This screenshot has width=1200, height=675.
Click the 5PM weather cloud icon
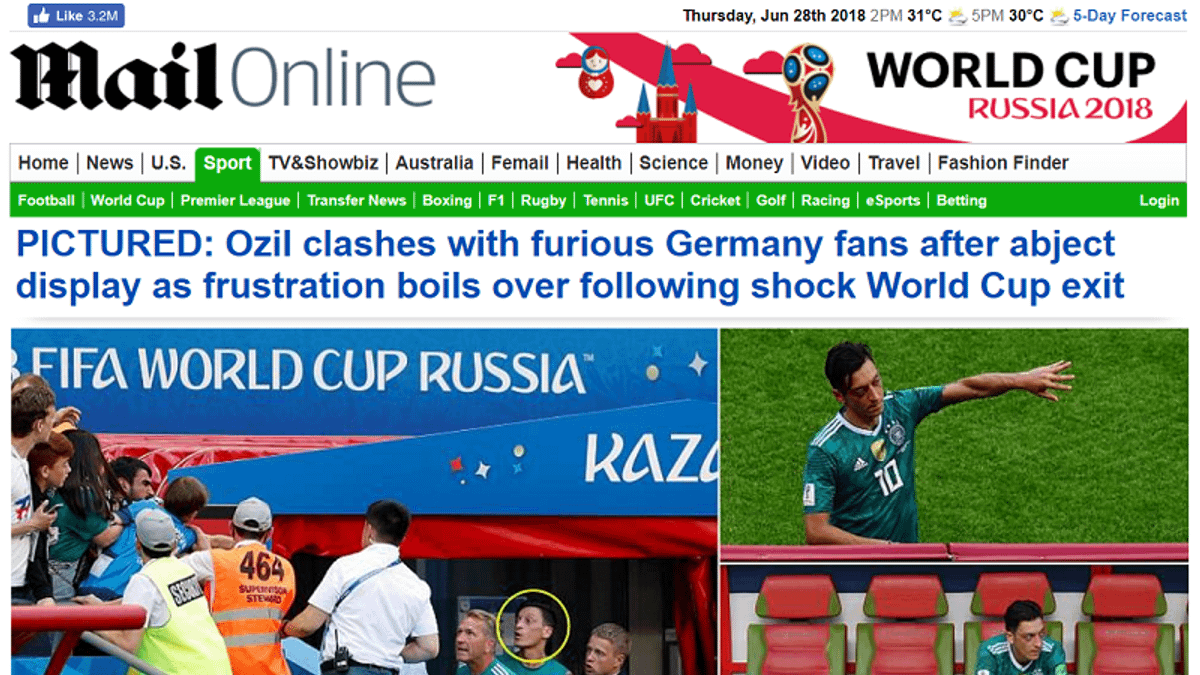pos(1059,16)
